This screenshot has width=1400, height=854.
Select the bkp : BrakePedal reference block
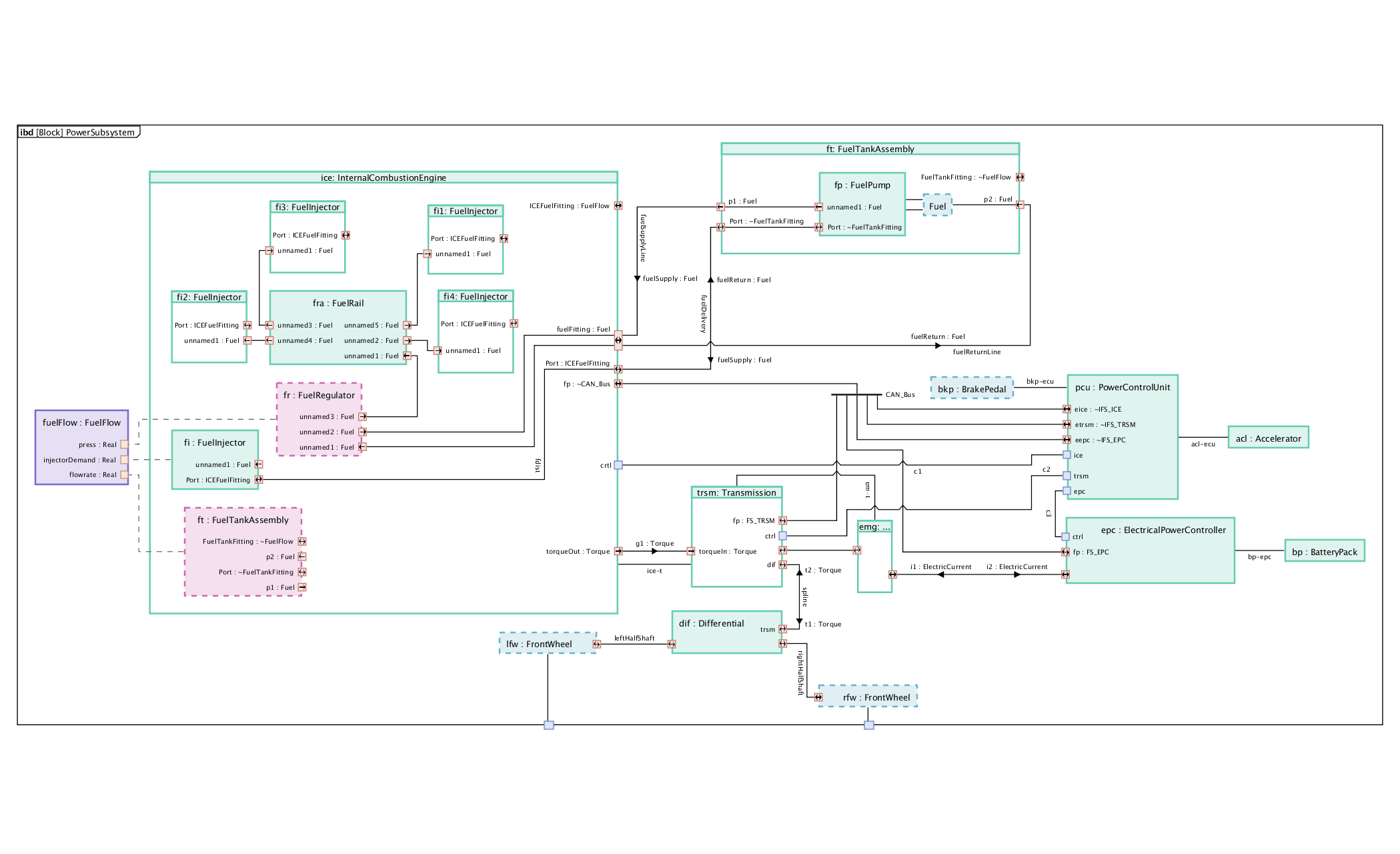coord(971,388)
